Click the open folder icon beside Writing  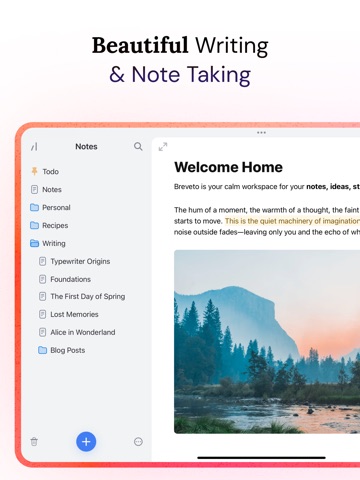34,243
